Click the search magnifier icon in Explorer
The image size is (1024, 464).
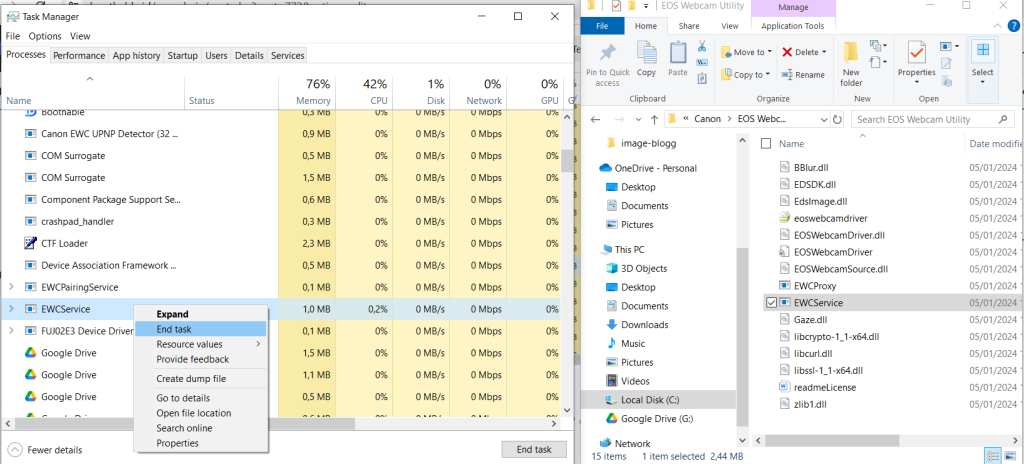[1003, 119]
